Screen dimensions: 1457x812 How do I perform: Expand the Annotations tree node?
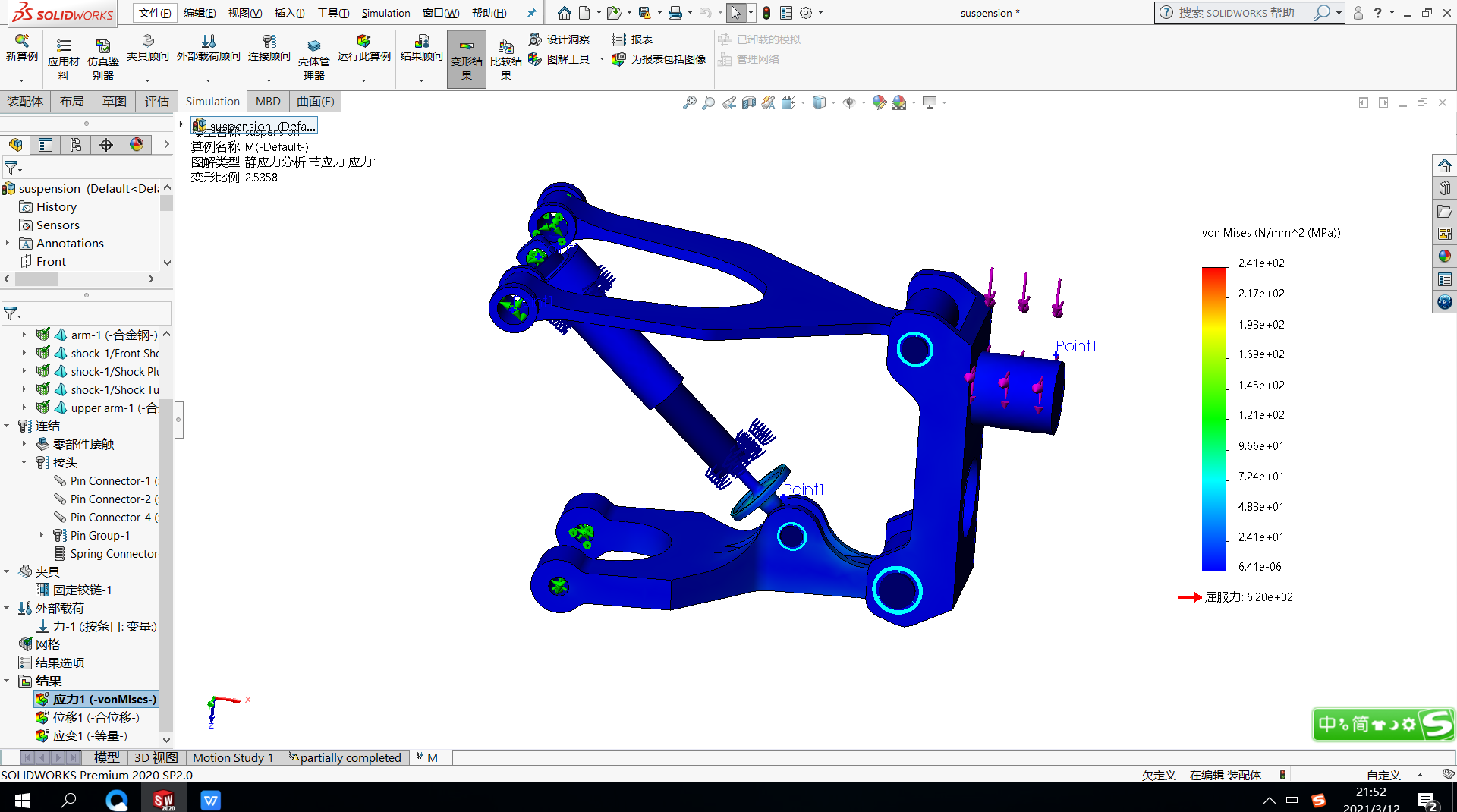click(8, 244)
